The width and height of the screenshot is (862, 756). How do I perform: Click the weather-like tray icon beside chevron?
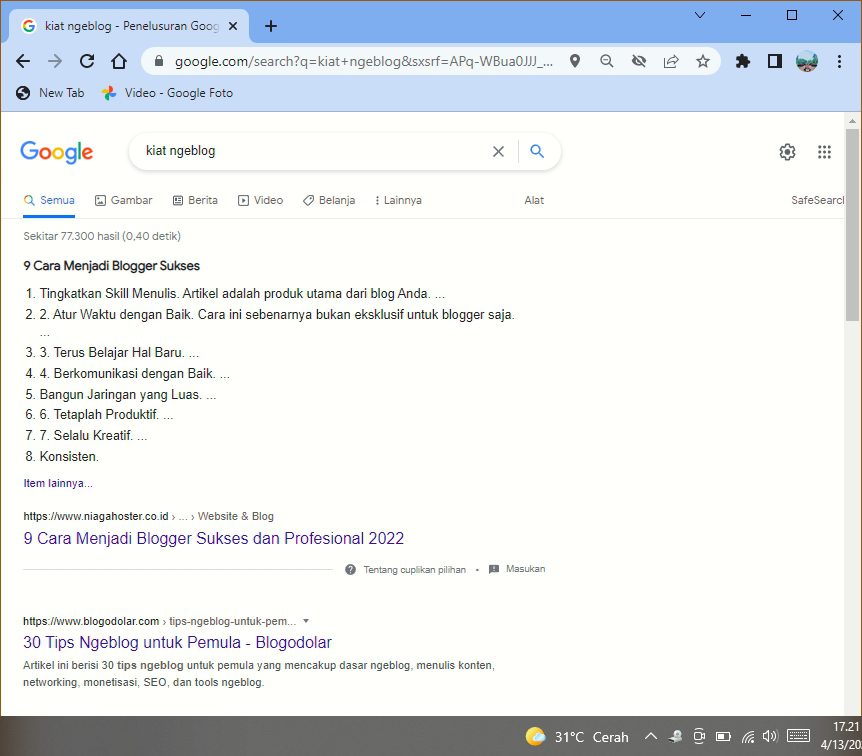point(675,736)
